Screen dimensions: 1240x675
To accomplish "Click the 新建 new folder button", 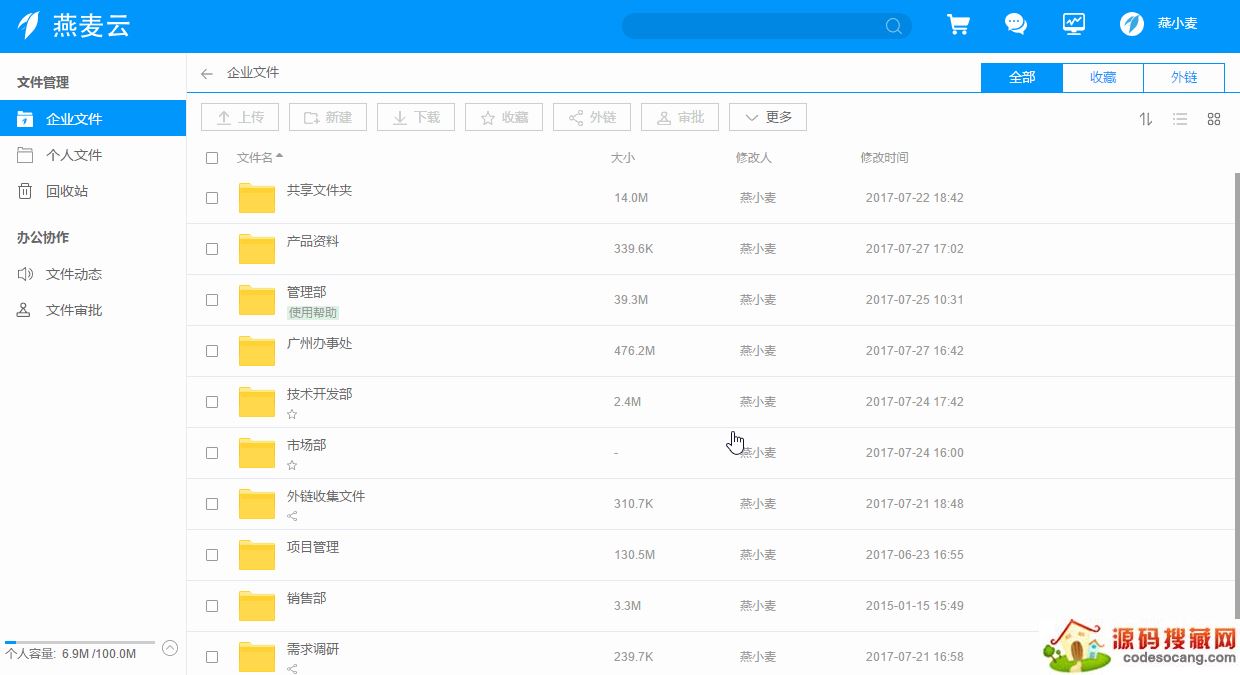I will coord(328,117).
